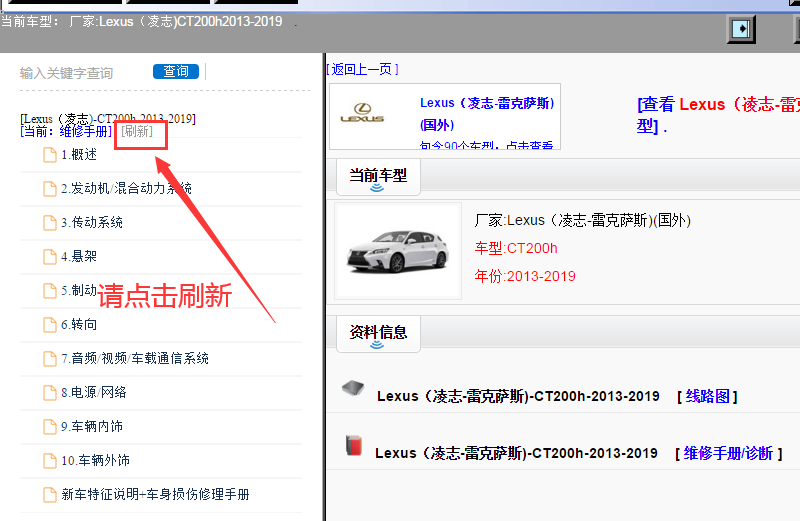Open Lexus（凌志-雷克萨斯）(国外) brand link
Screen dimensions: 800x521
coord(487,114)
